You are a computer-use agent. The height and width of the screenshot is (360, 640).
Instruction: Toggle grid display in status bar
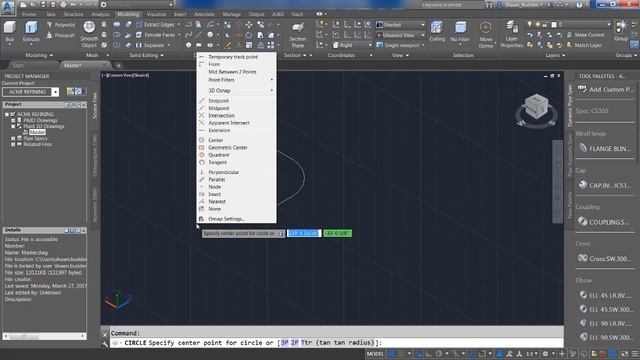pyautogui.click(x=392, y=353)
